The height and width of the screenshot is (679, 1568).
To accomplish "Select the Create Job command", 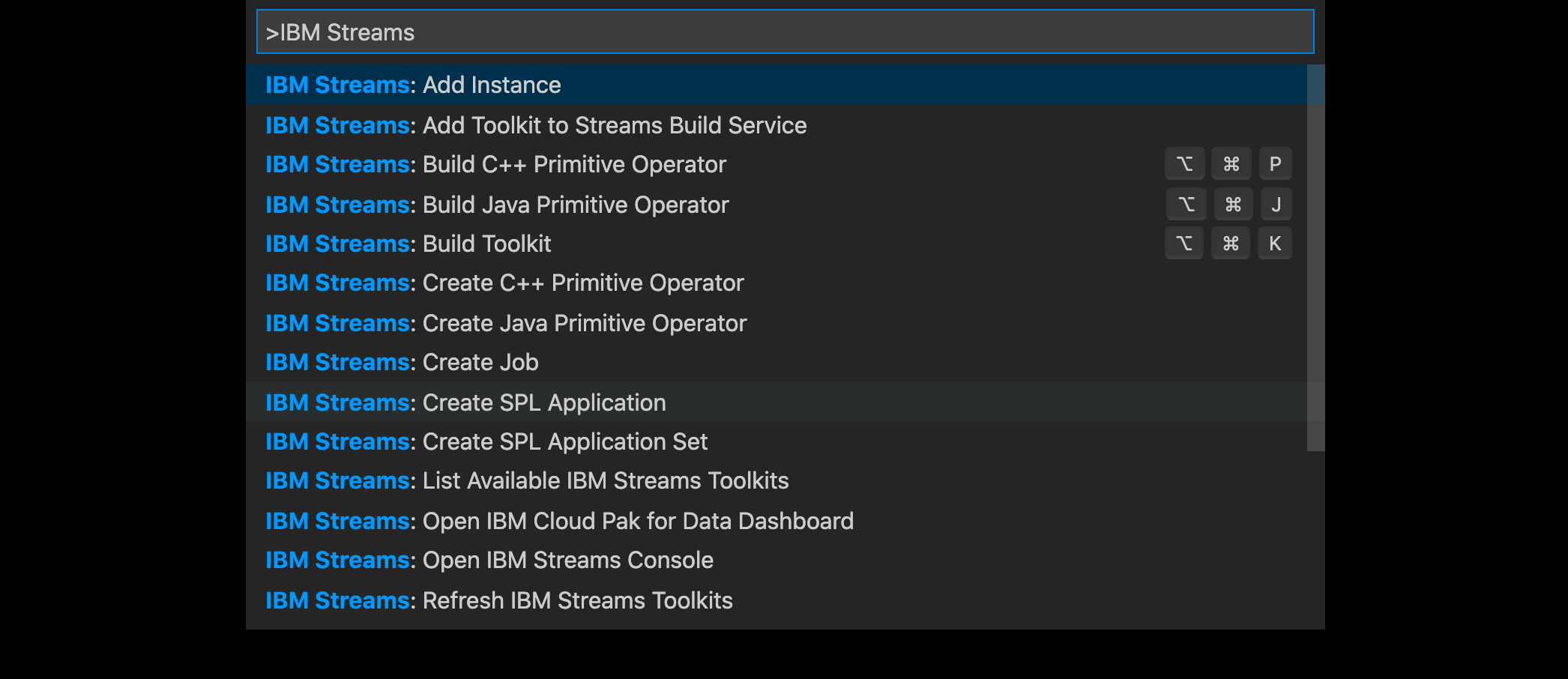I will (x=777, y=363).
